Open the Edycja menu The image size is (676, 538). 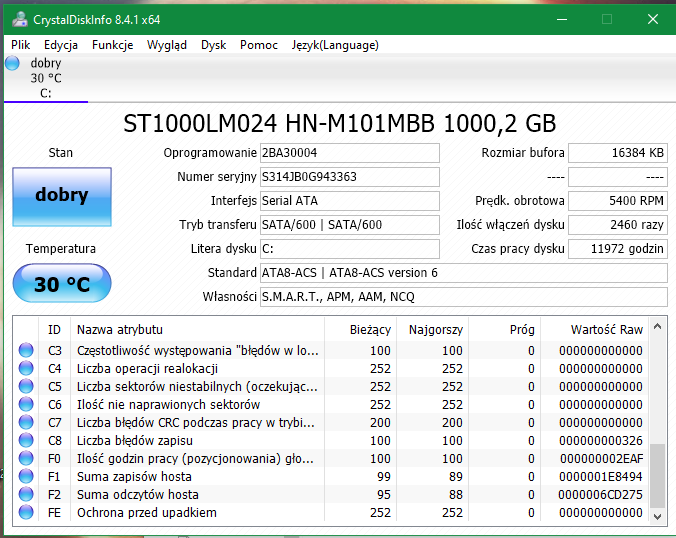pyautogui.click(x=61, y=45)
